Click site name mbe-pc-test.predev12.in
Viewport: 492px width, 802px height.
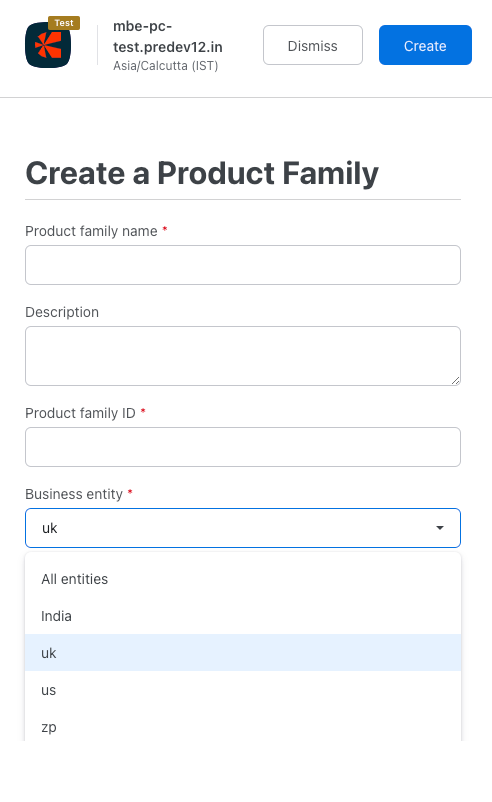coord(168,36)
